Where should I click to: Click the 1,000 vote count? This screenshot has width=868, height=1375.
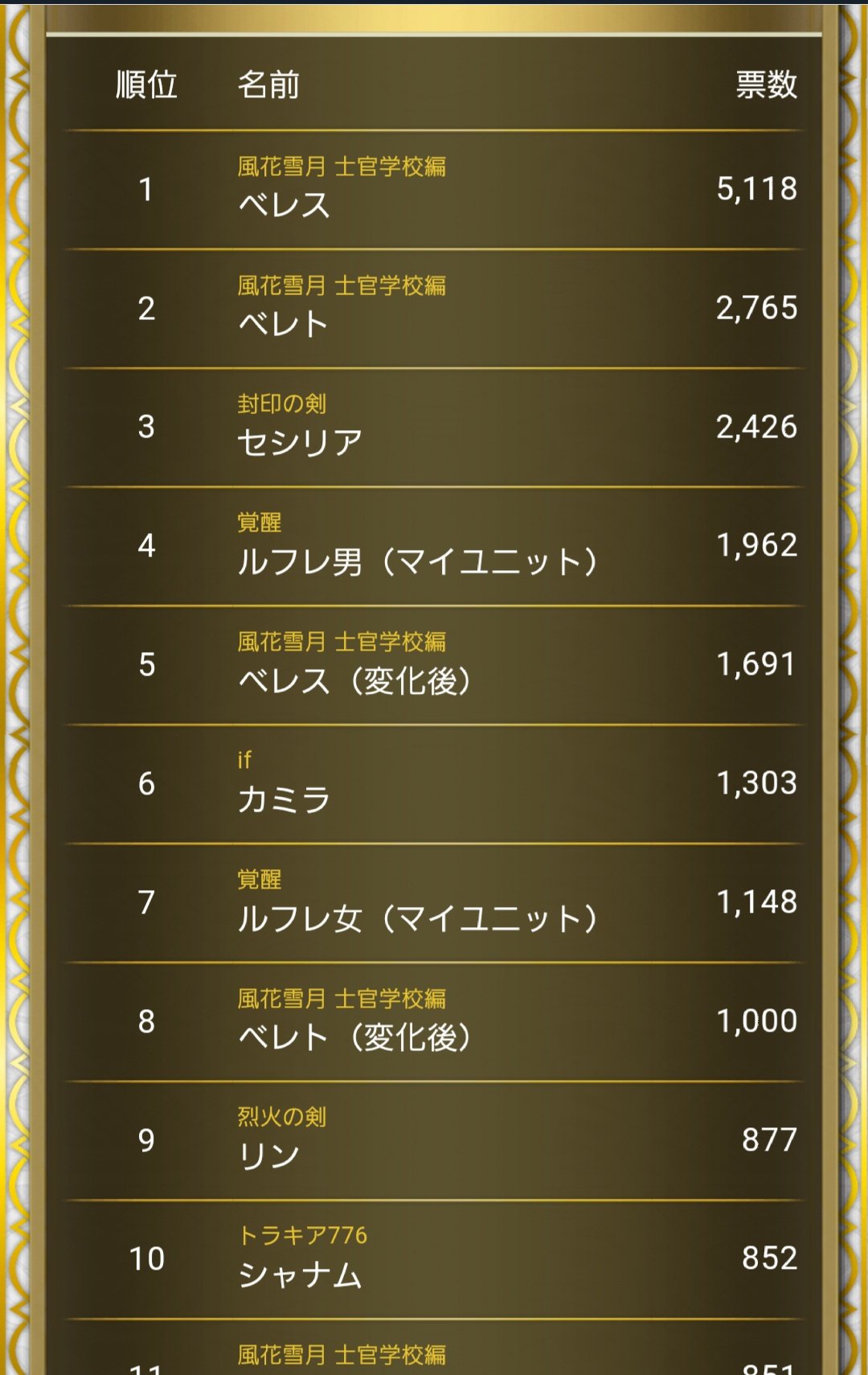[x=756, y=1021]
